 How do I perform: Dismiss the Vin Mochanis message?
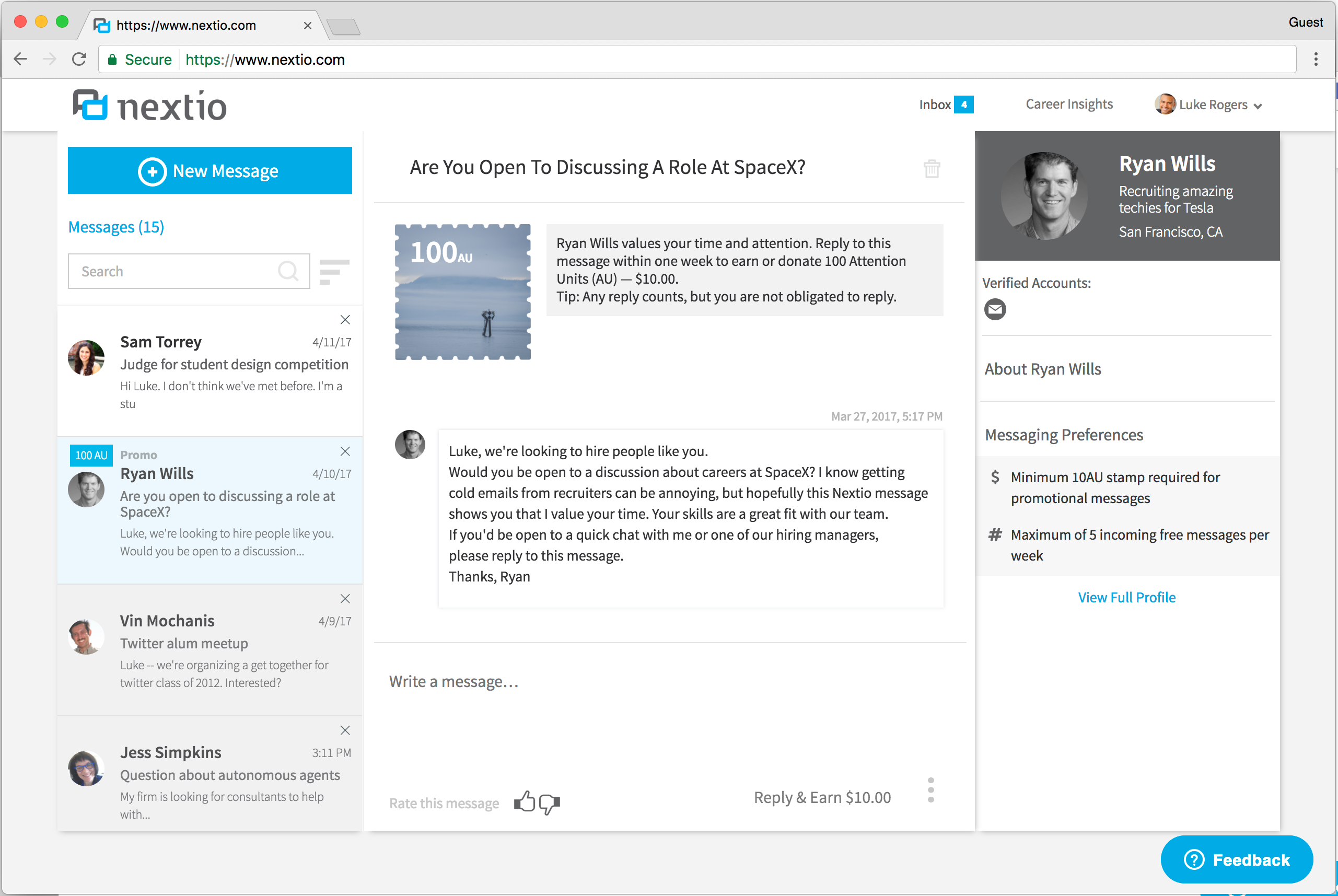(345, 598)
